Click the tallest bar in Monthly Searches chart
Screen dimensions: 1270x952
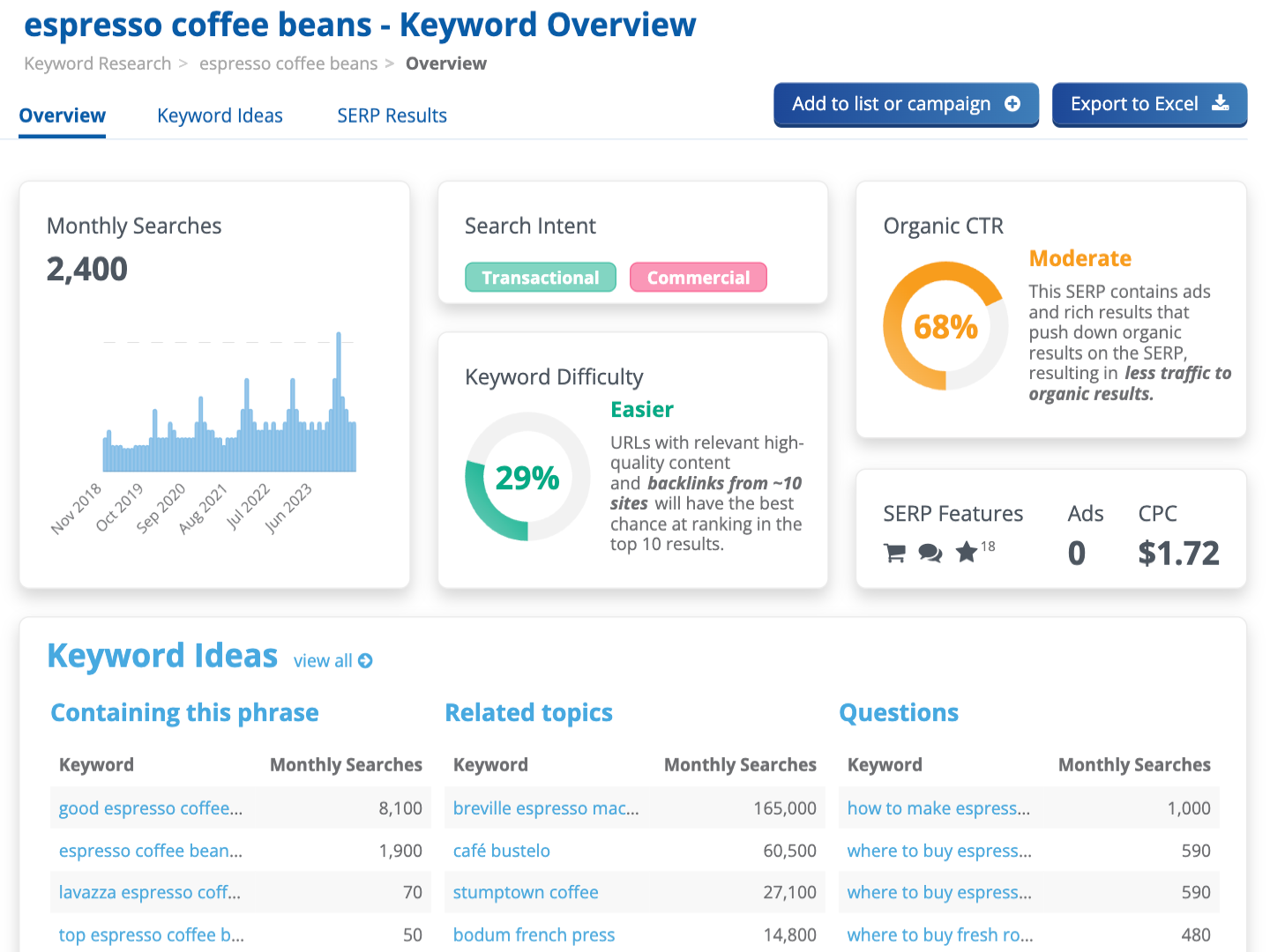click(x=339, y=402)
